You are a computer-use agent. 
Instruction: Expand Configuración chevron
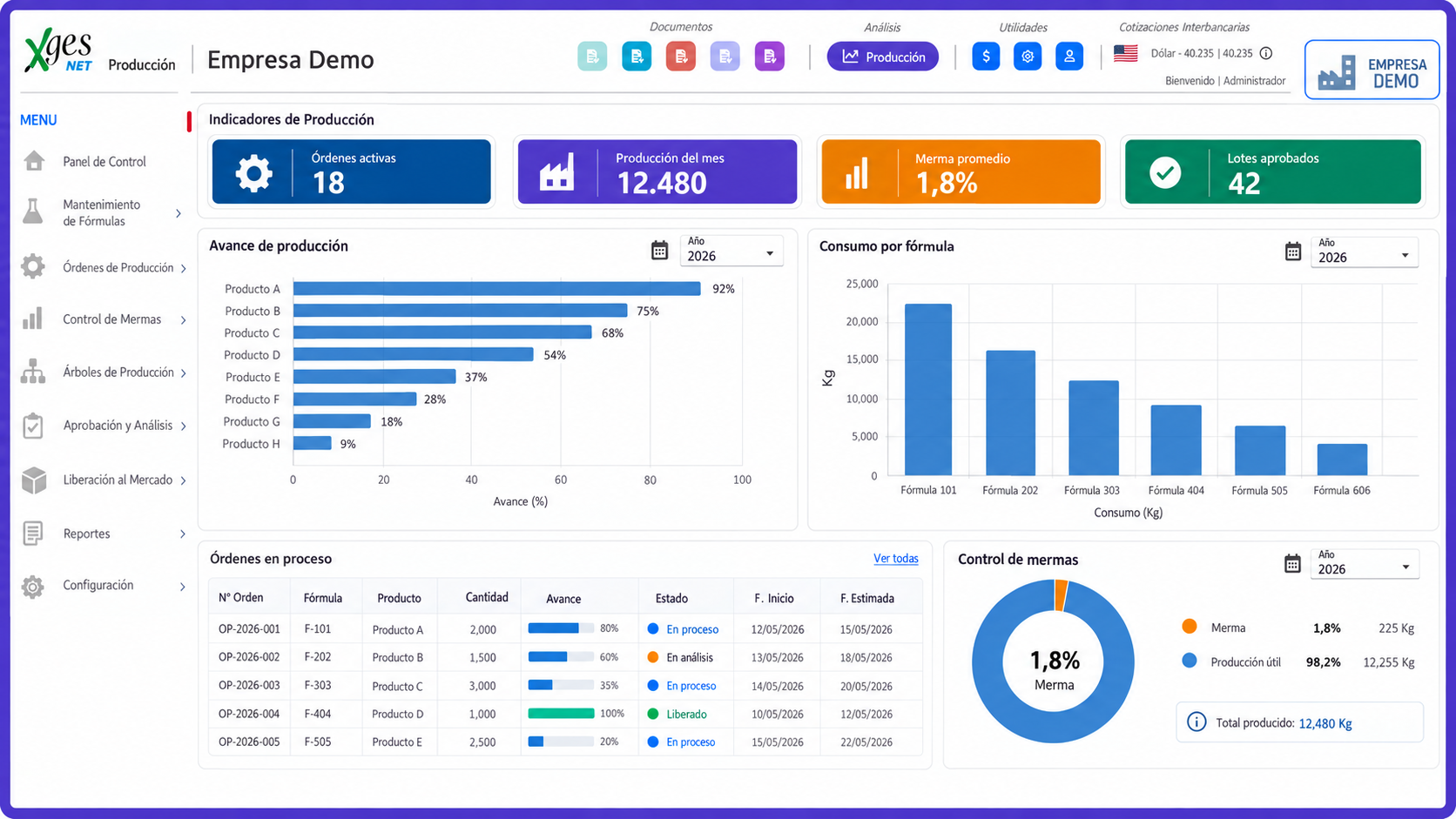tap(183, 587)
